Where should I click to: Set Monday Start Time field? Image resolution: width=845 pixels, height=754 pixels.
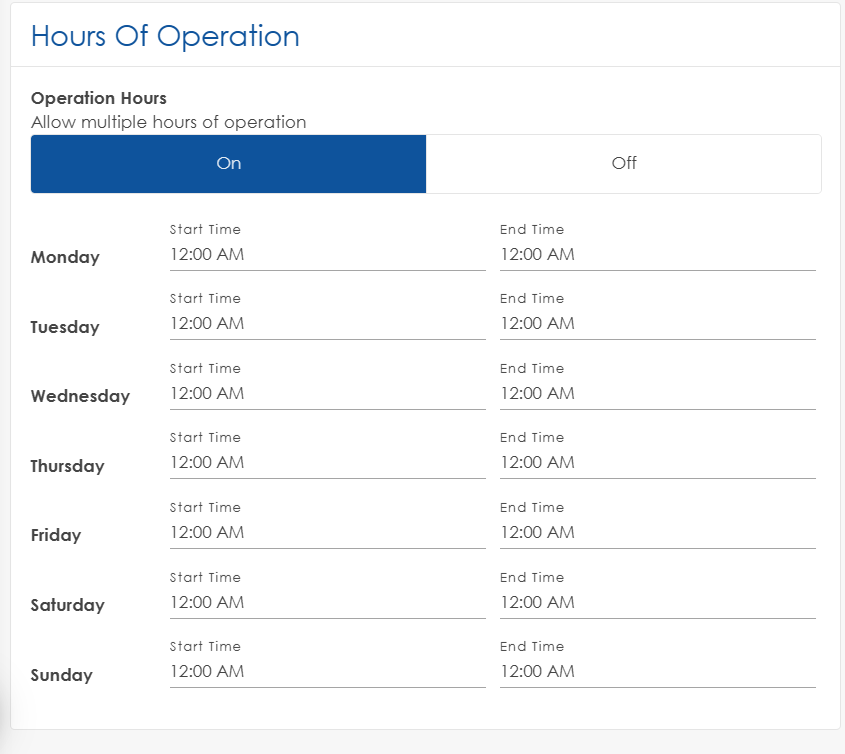tap(327, 255)
